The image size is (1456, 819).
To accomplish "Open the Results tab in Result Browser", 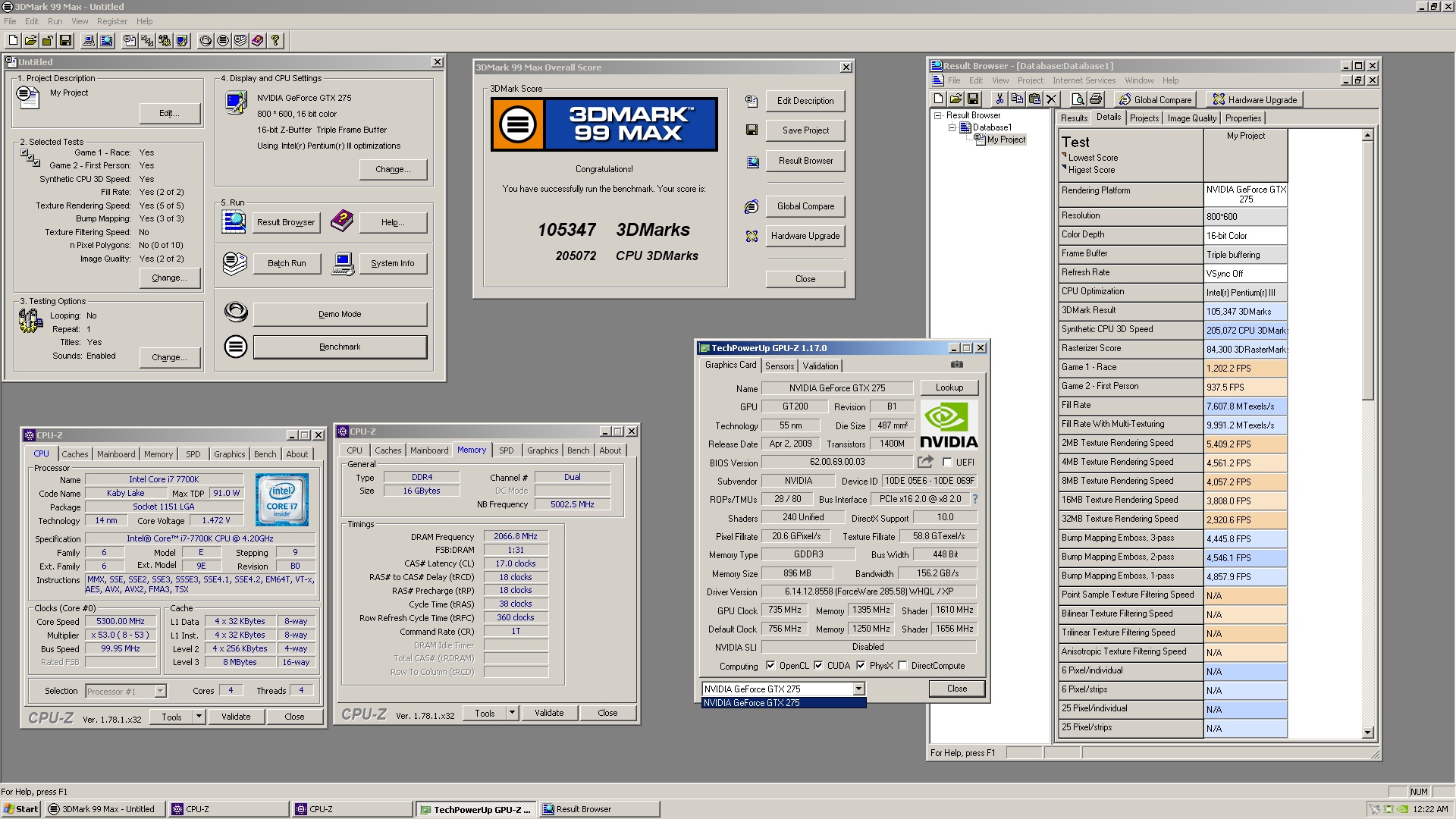I will pyautogui.click(x=1074, y=118).
